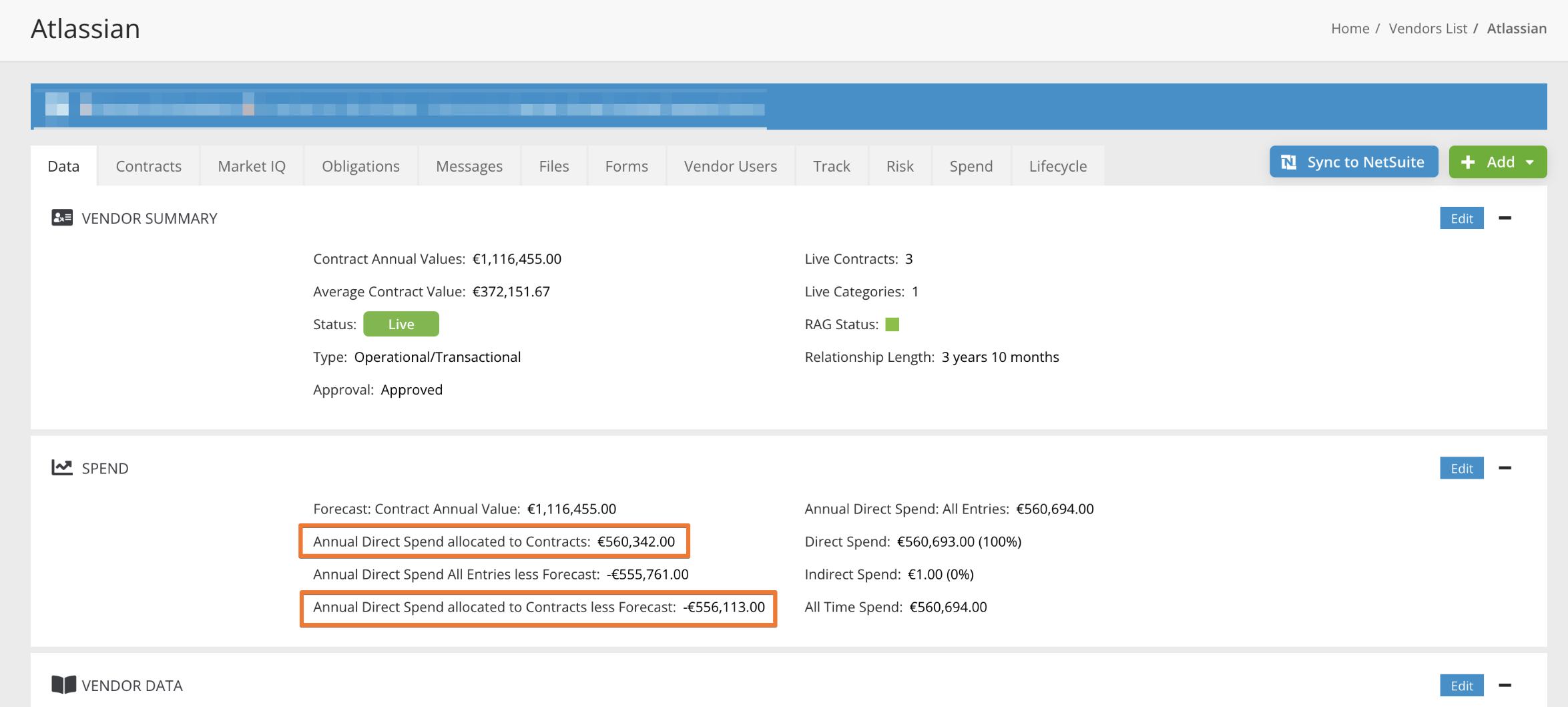Click Direct Spend €560,693.00 (100%)
The height and width of the screenshot is (707, 1568).
coord(959,541)
